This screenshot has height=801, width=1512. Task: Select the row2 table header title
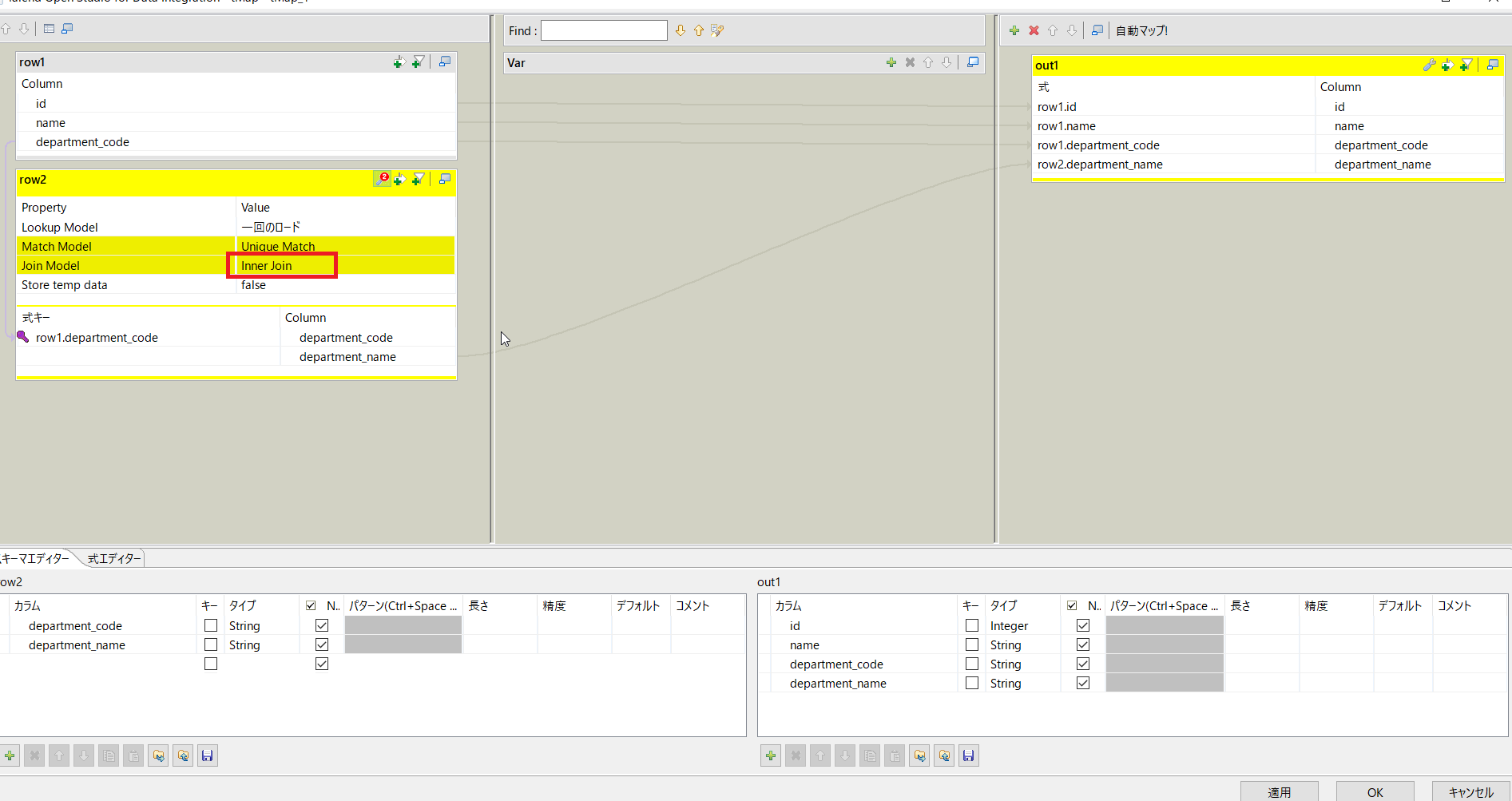tap(33, 180)
